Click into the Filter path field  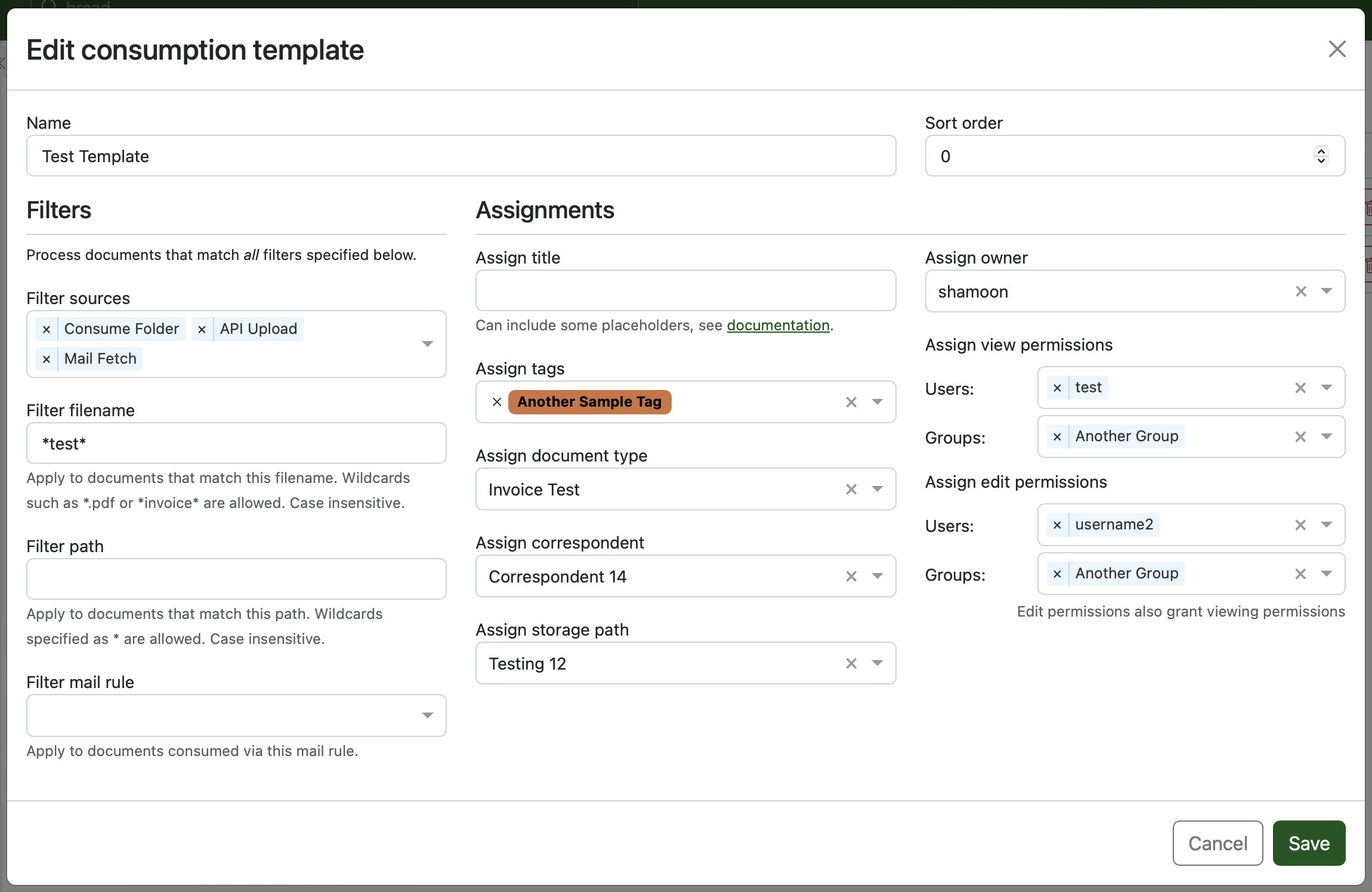tap(236, 579)
